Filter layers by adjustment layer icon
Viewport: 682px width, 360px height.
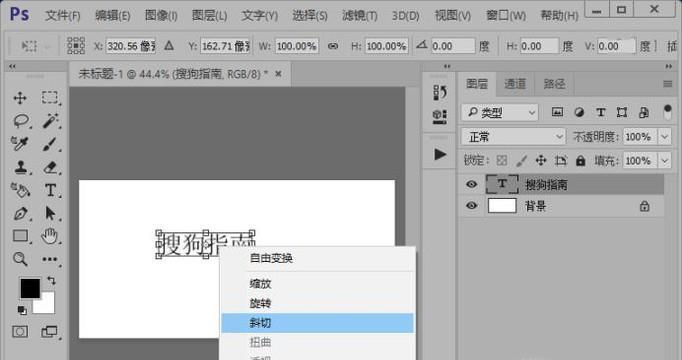pos(579,112)
